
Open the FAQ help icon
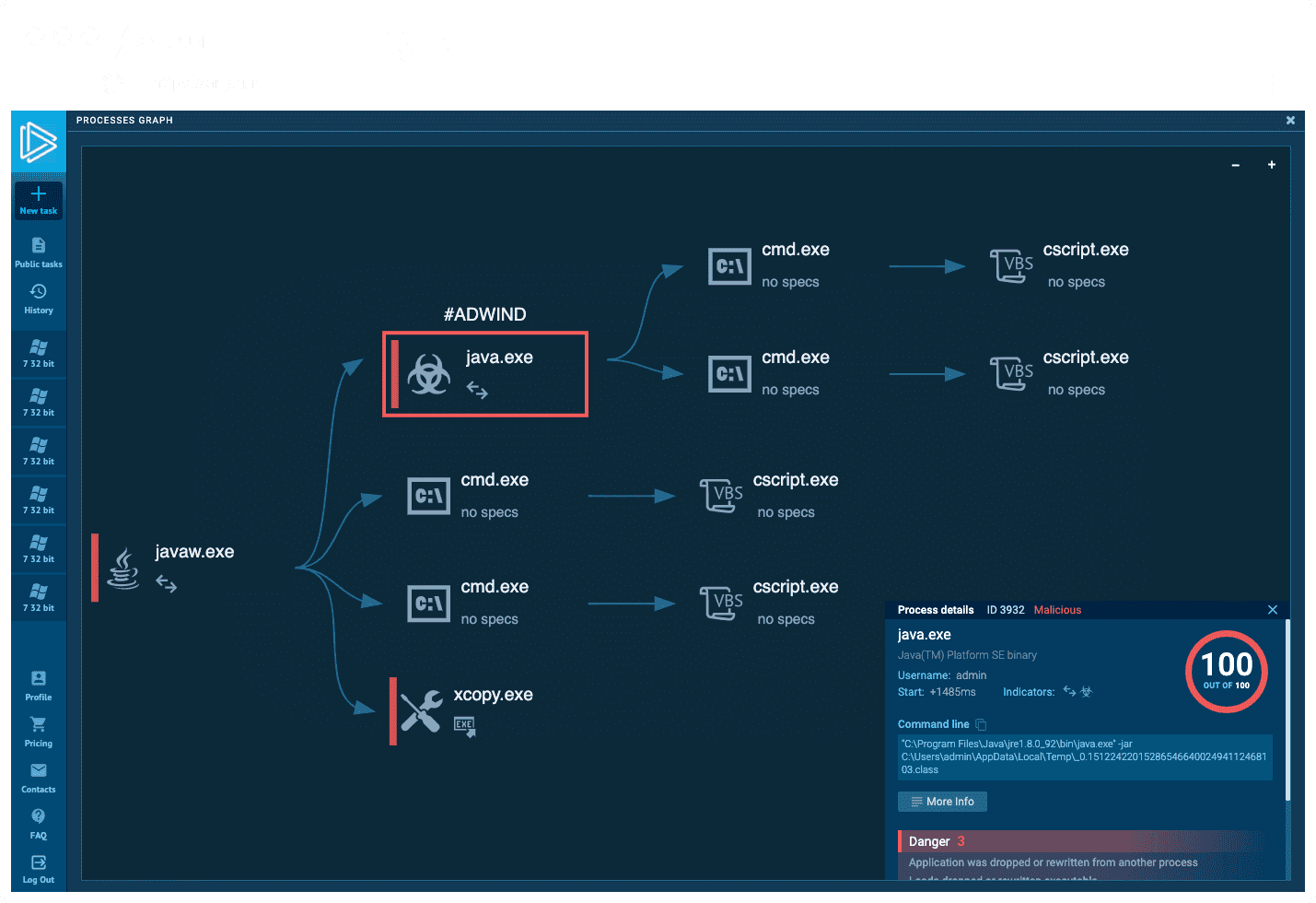(x=39, y=817)
